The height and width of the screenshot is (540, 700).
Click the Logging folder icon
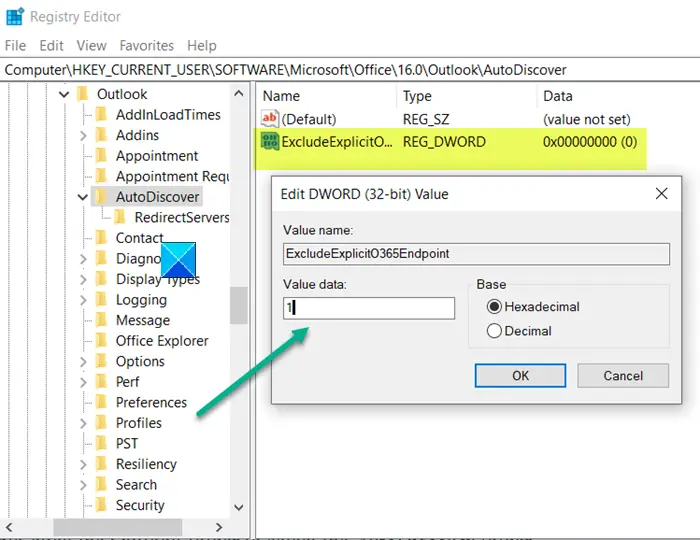pyautogui.click(x=102, y=299)
